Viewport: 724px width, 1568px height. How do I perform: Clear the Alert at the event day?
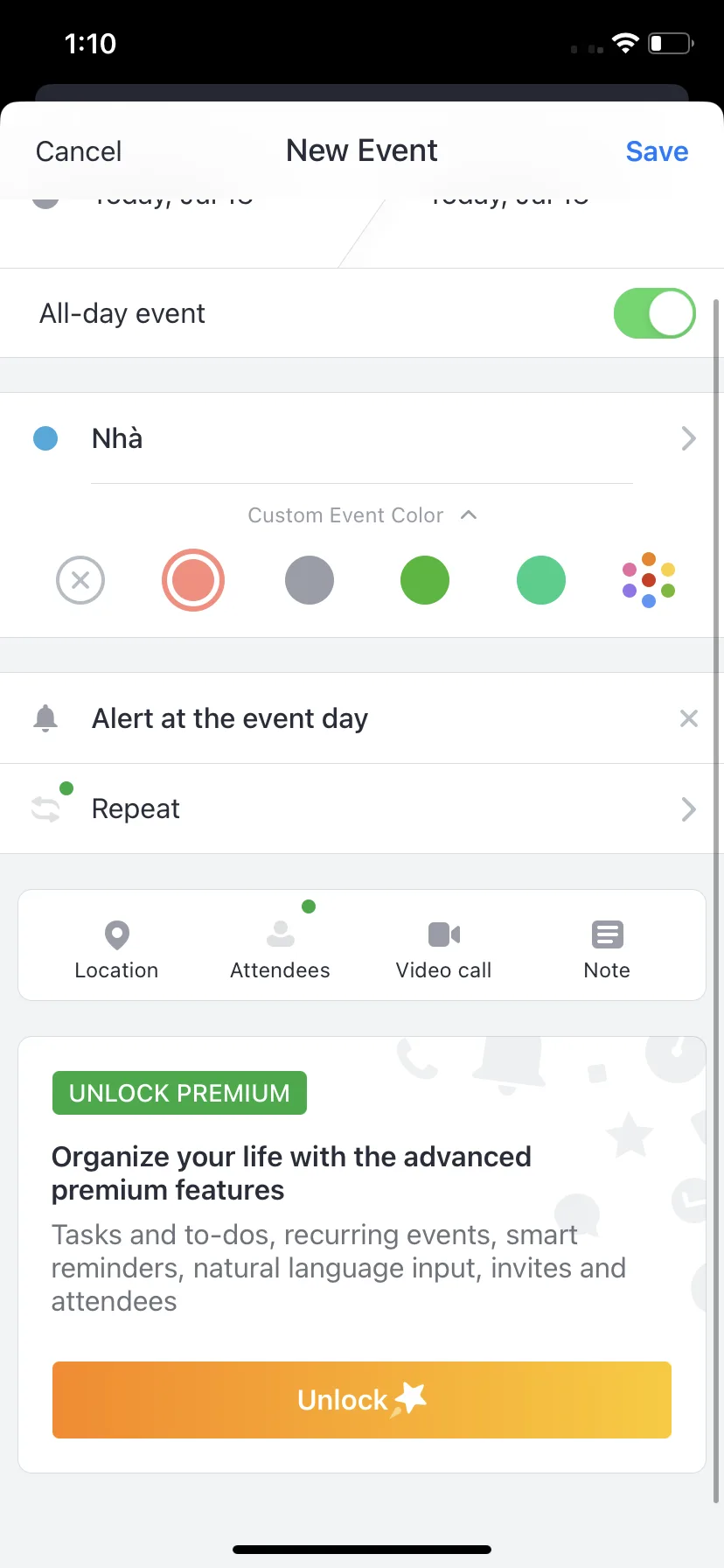689,718
